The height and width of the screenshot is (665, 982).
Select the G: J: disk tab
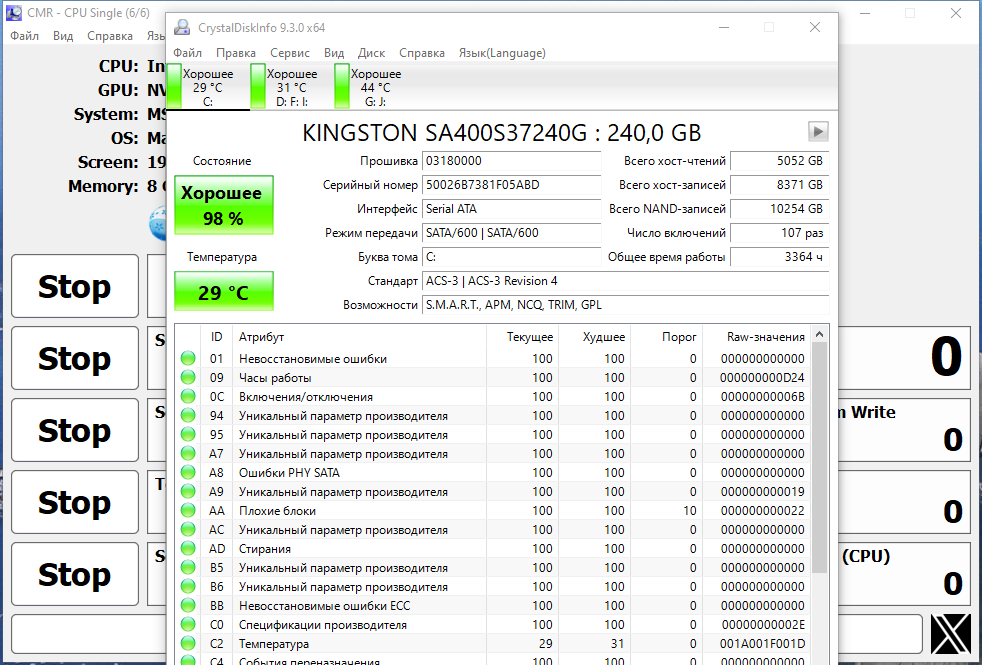coord(376,87)
